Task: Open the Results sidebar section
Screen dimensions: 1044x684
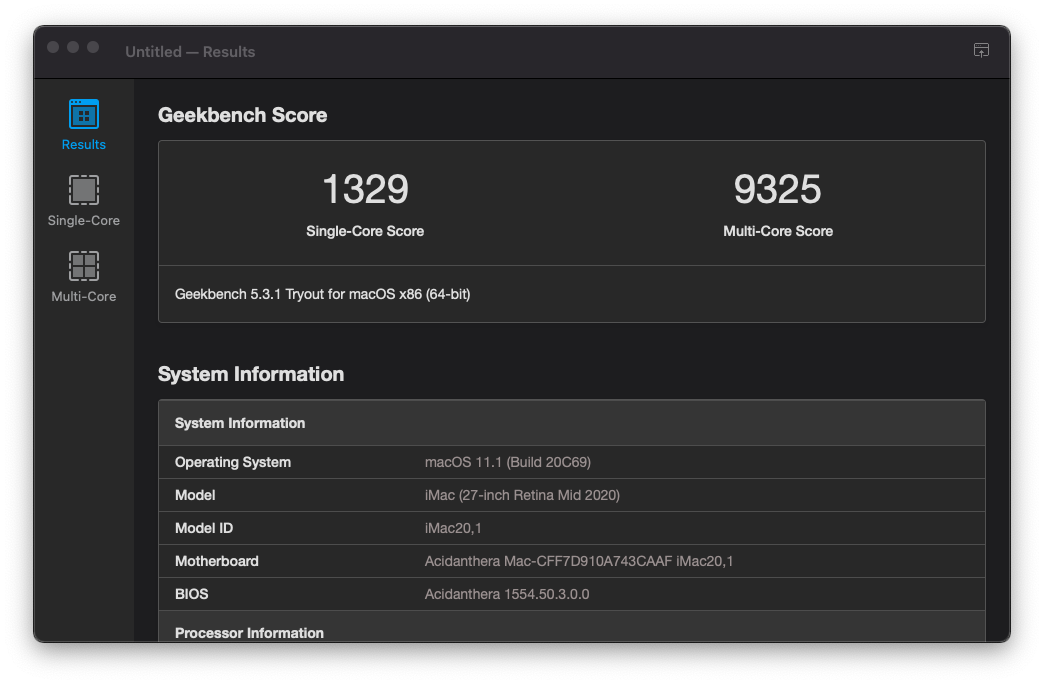Action: click(83, 125)
